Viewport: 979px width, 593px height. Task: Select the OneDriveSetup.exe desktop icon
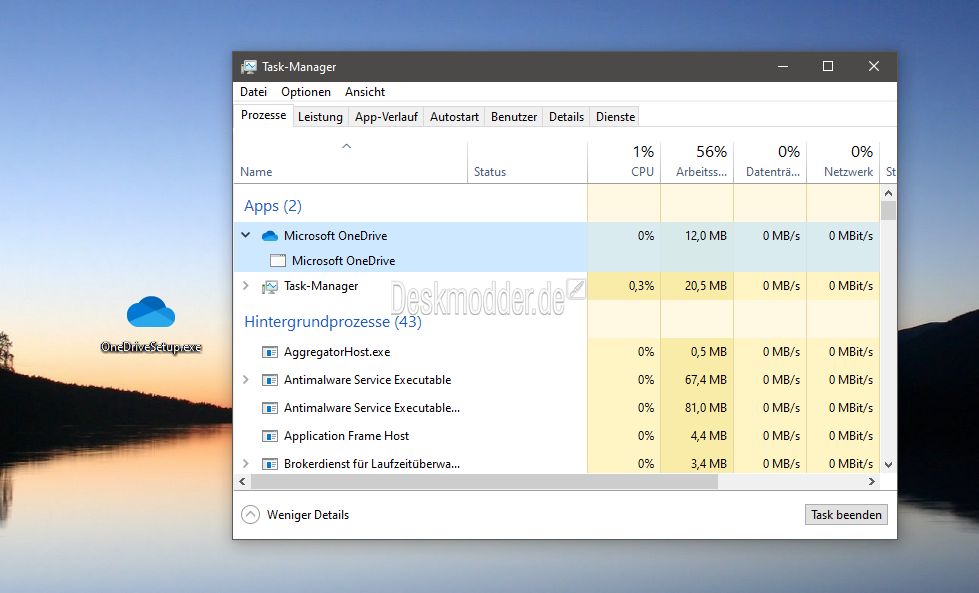pyautogui.click(x=151, y=325)
